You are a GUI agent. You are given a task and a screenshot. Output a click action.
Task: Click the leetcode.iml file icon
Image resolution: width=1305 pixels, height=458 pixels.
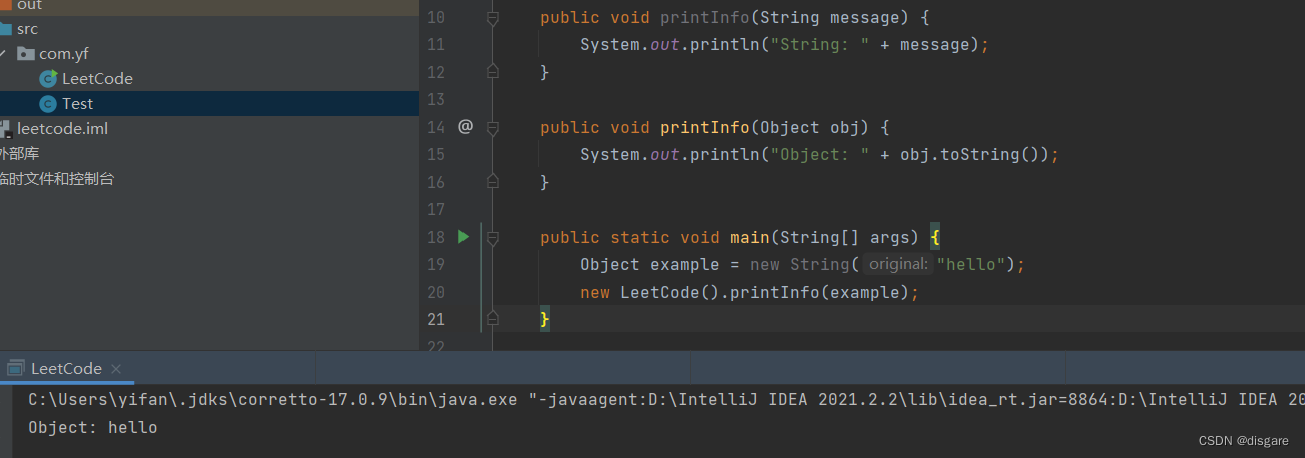(x=5, y=129)
